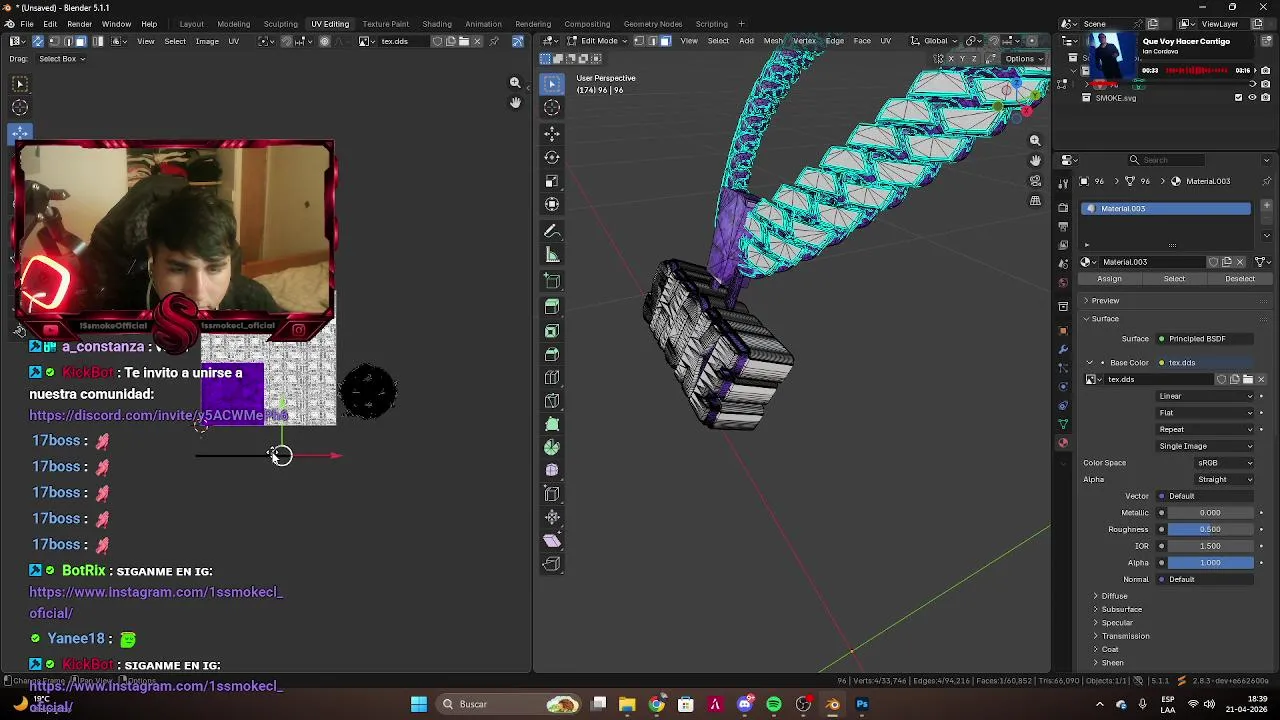Image resolution: width=1280 pixels, height=720 pixels.
Task: Select the Smooth Vertices tool
Action: 552,470
